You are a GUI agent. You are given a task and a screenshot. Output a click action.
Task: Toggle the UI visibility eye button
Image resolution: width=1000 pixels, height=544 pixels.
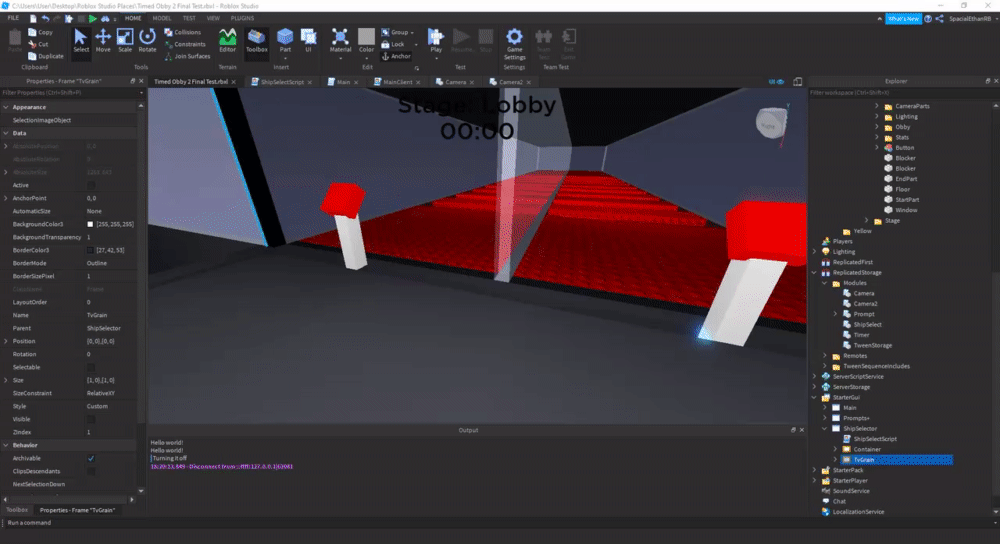776,82
